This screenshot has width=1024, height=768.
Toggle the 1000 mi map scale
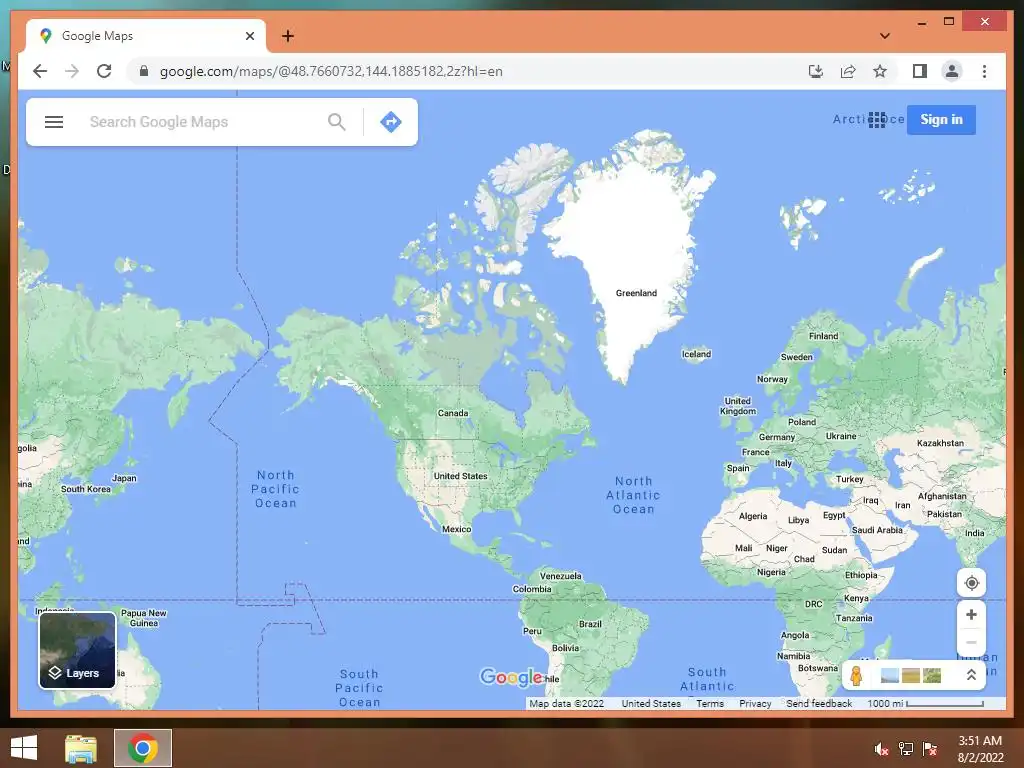[925, 703]
